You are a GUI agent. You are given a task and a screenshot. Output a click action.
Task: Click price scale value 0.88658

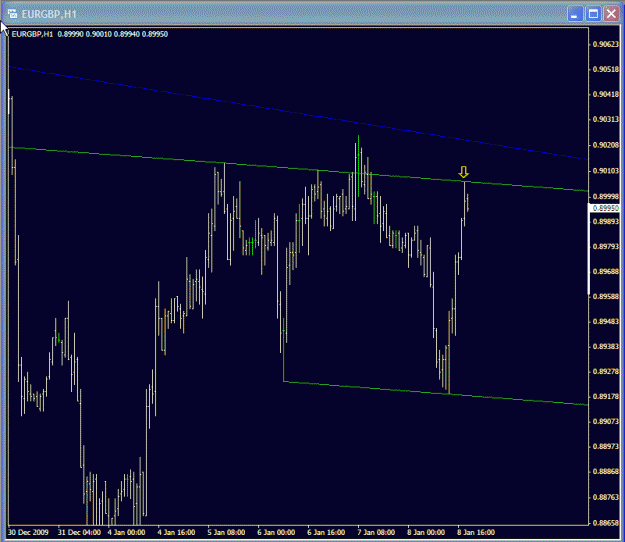605,522
